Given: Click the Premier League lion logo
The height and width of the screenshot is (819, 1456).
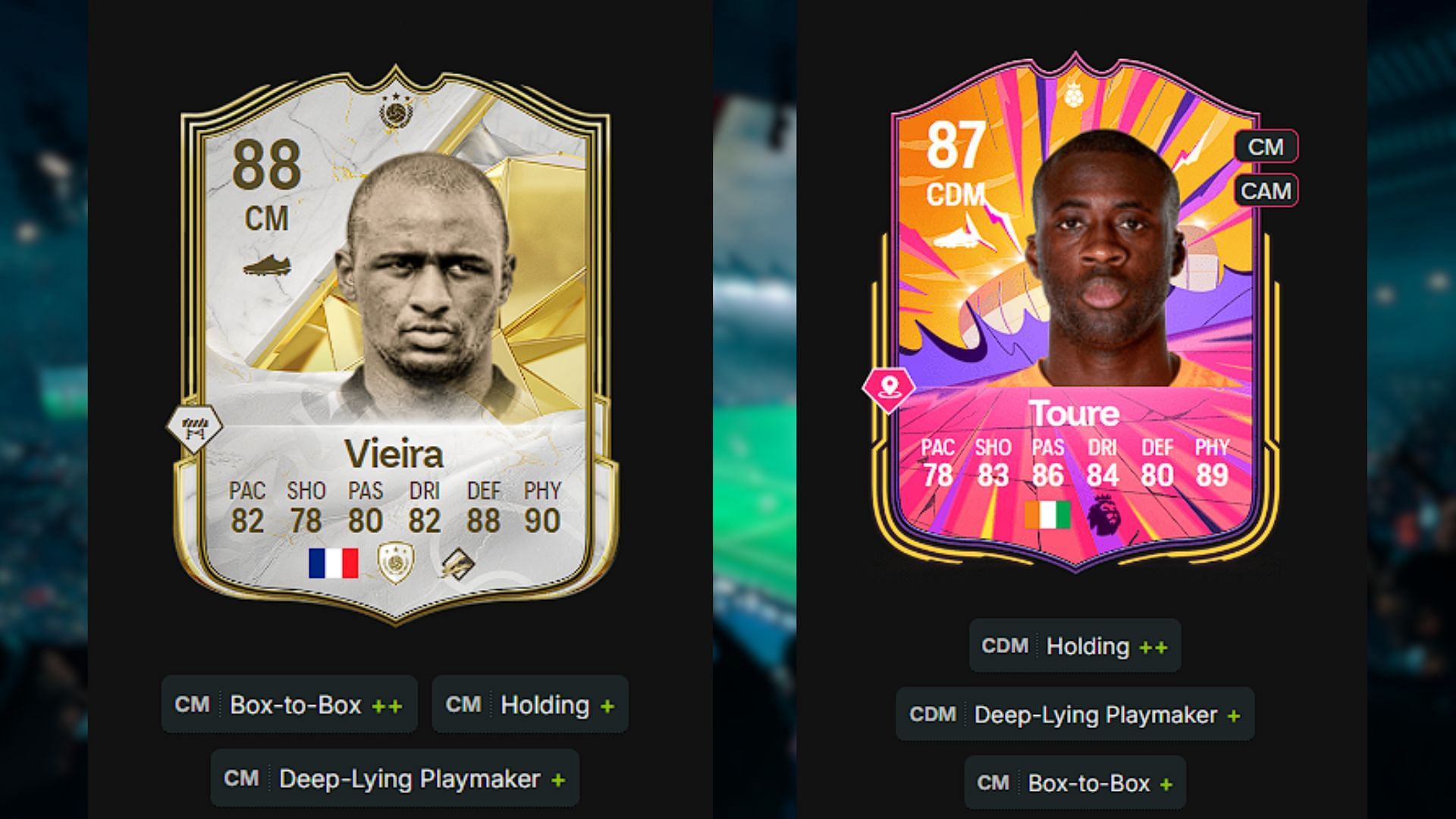Looking at the screenshot, I should [1102, 513].
